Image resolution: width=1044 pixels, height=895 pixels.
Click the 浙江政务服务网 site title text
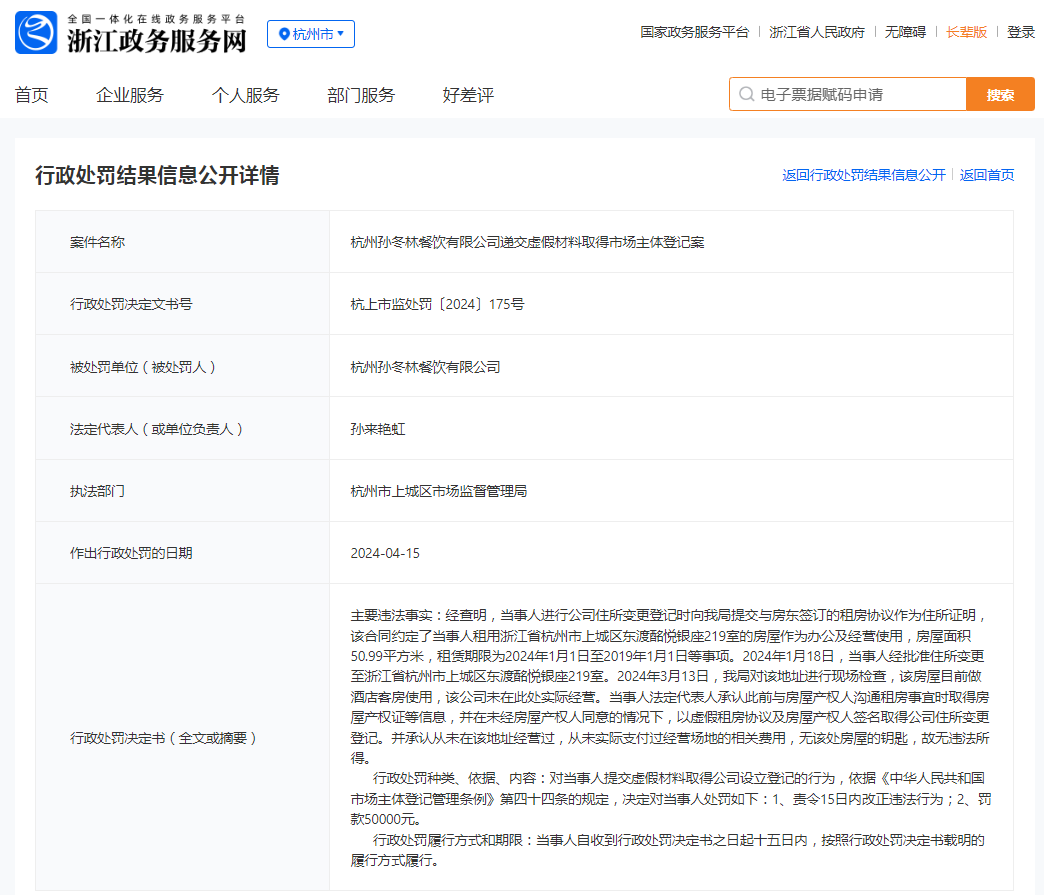click(x=156, y=41)
